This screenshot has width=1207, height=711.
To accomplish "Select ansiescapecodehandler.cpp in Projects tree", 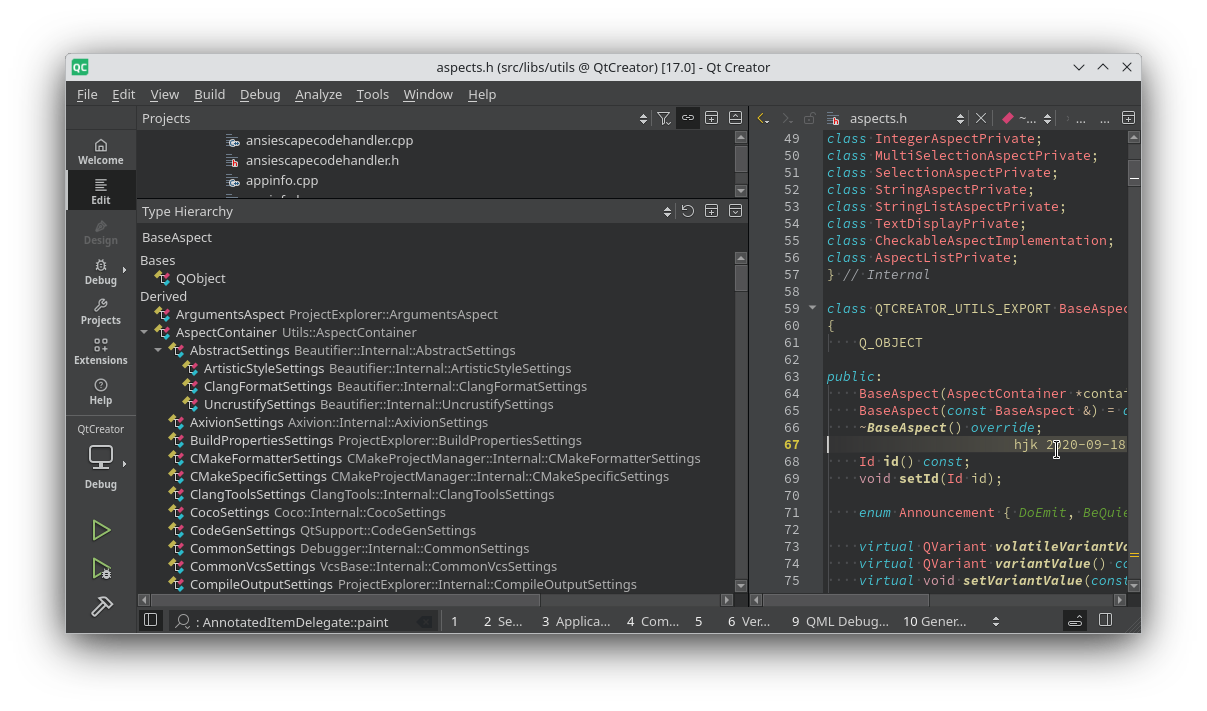I will point(329,140).
